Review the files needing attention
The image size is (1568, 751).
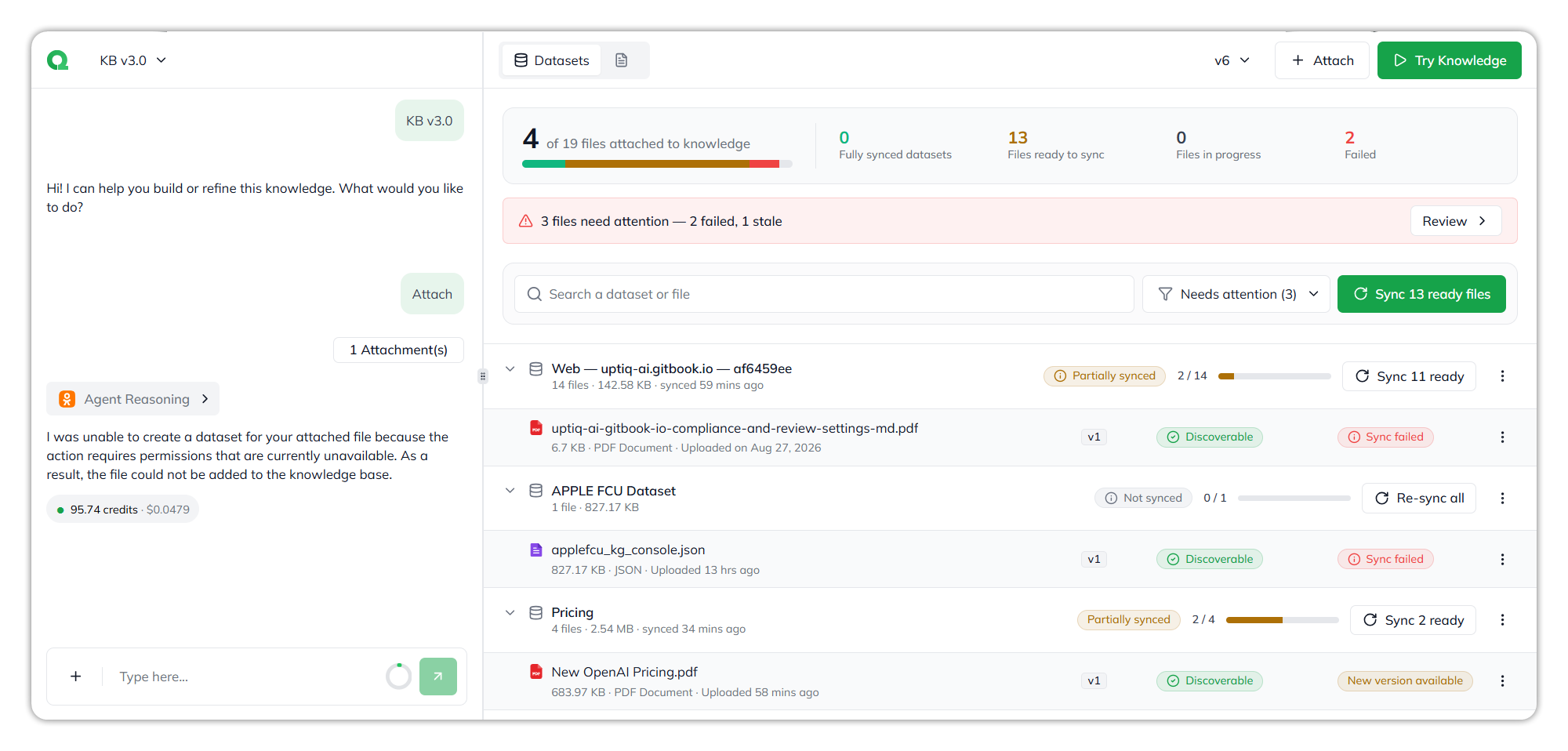1456,221
